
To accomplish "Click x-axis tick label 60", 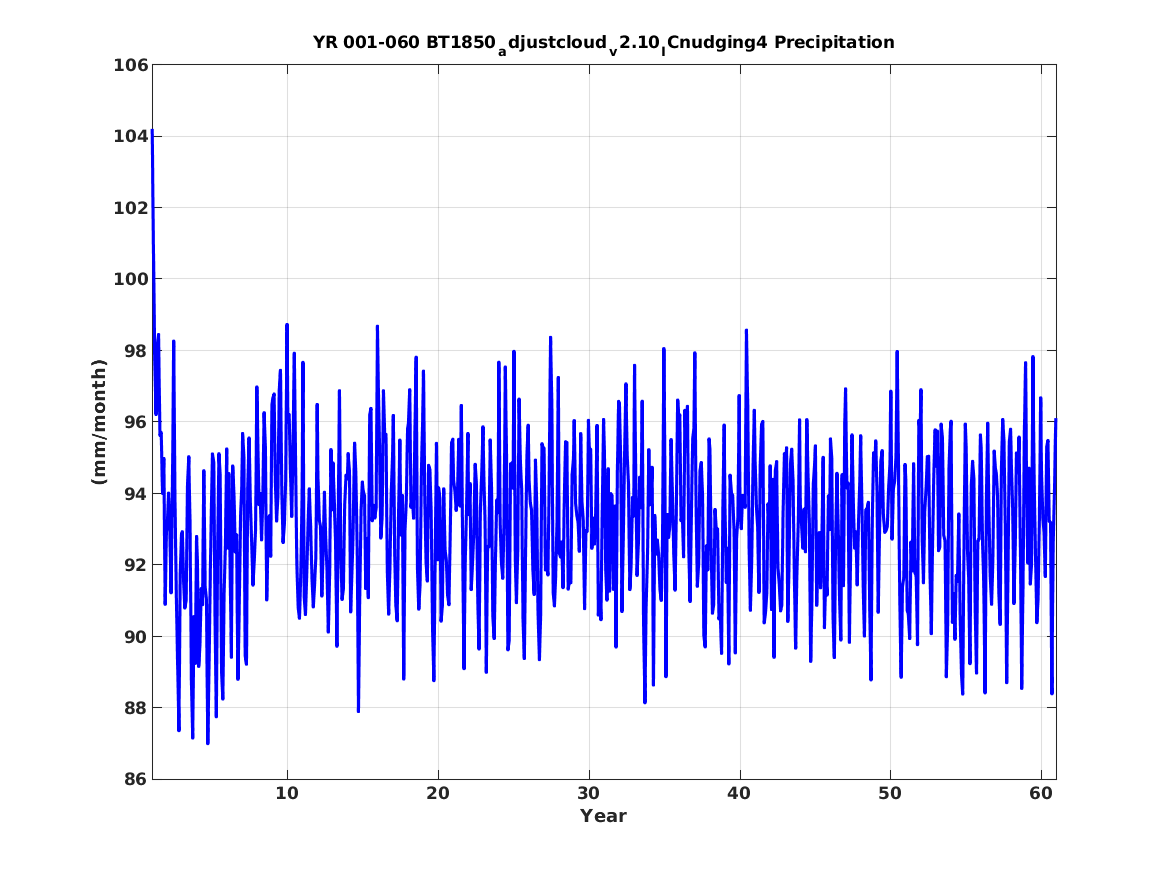I will coord(1041,794).
